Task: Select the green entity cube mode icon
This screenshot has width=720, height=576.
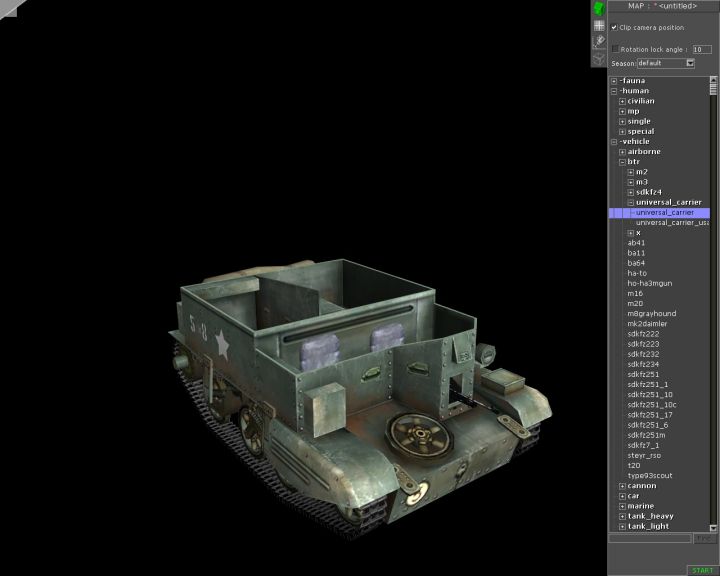Action: [x=599, y=9]
